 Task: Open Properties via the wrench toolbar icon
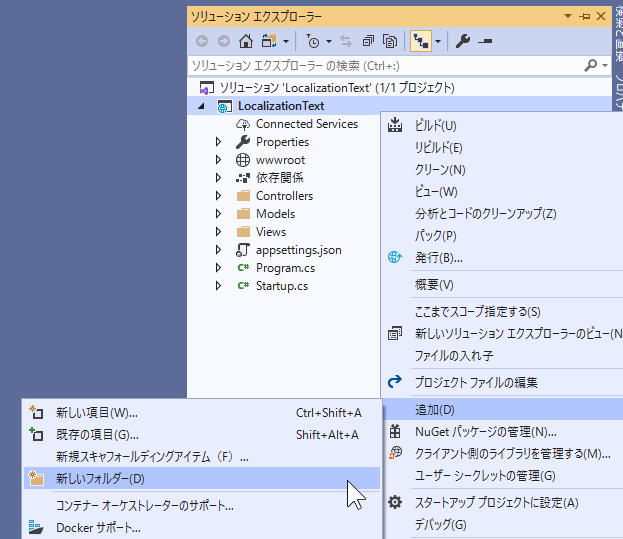(x=462, y=41)
